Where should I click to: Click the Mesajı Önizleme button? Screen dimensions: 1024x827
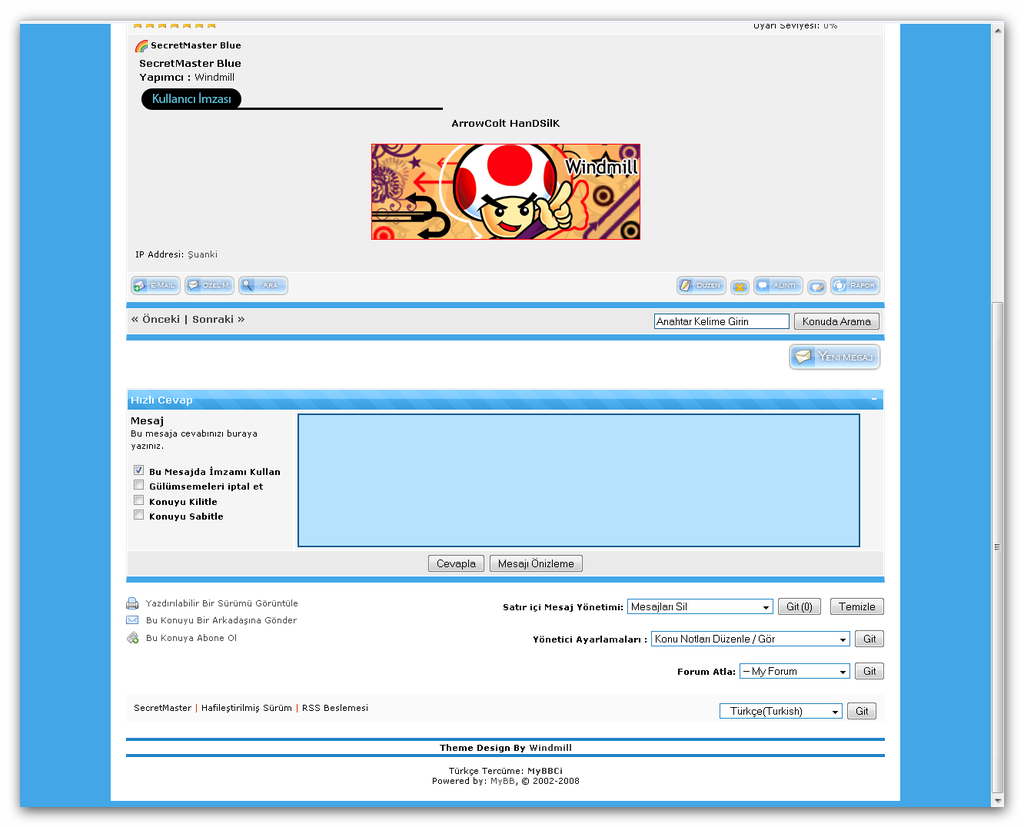536,564
